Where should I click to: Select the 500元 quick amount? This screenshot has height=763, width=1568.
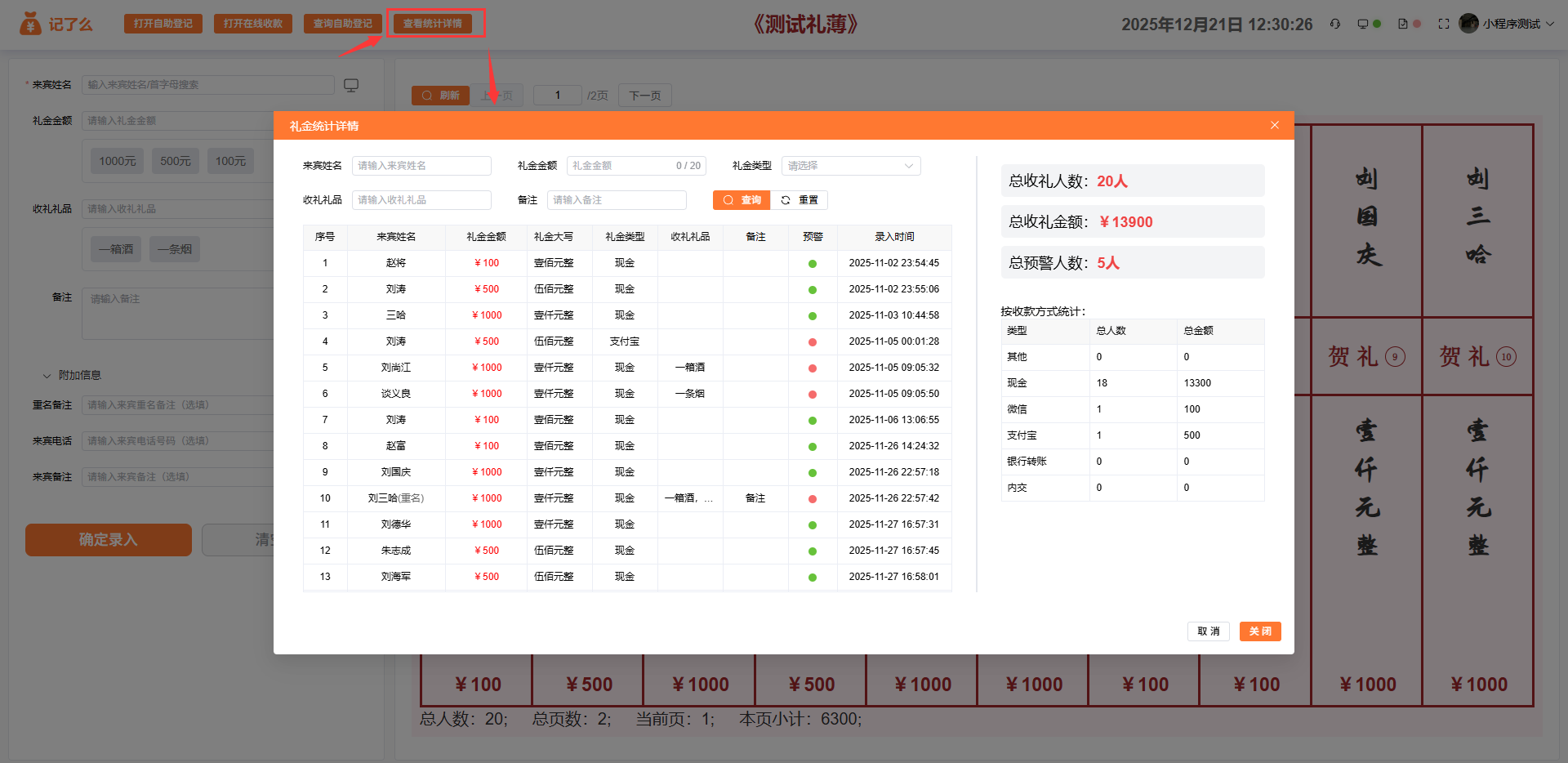pyautogui.click(x=176, y=161)
